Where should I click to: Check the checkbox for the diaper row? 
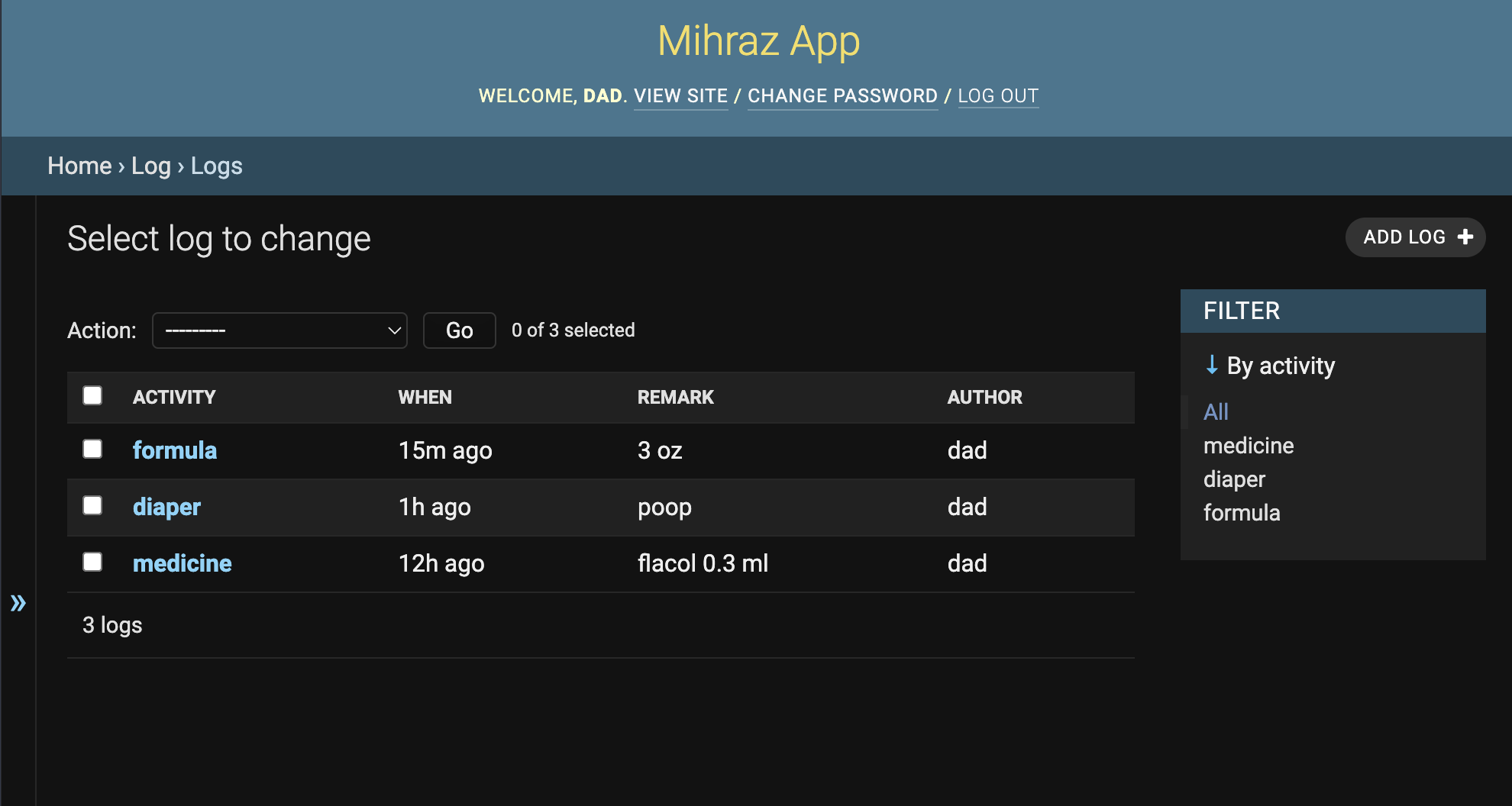coord(92,505)
